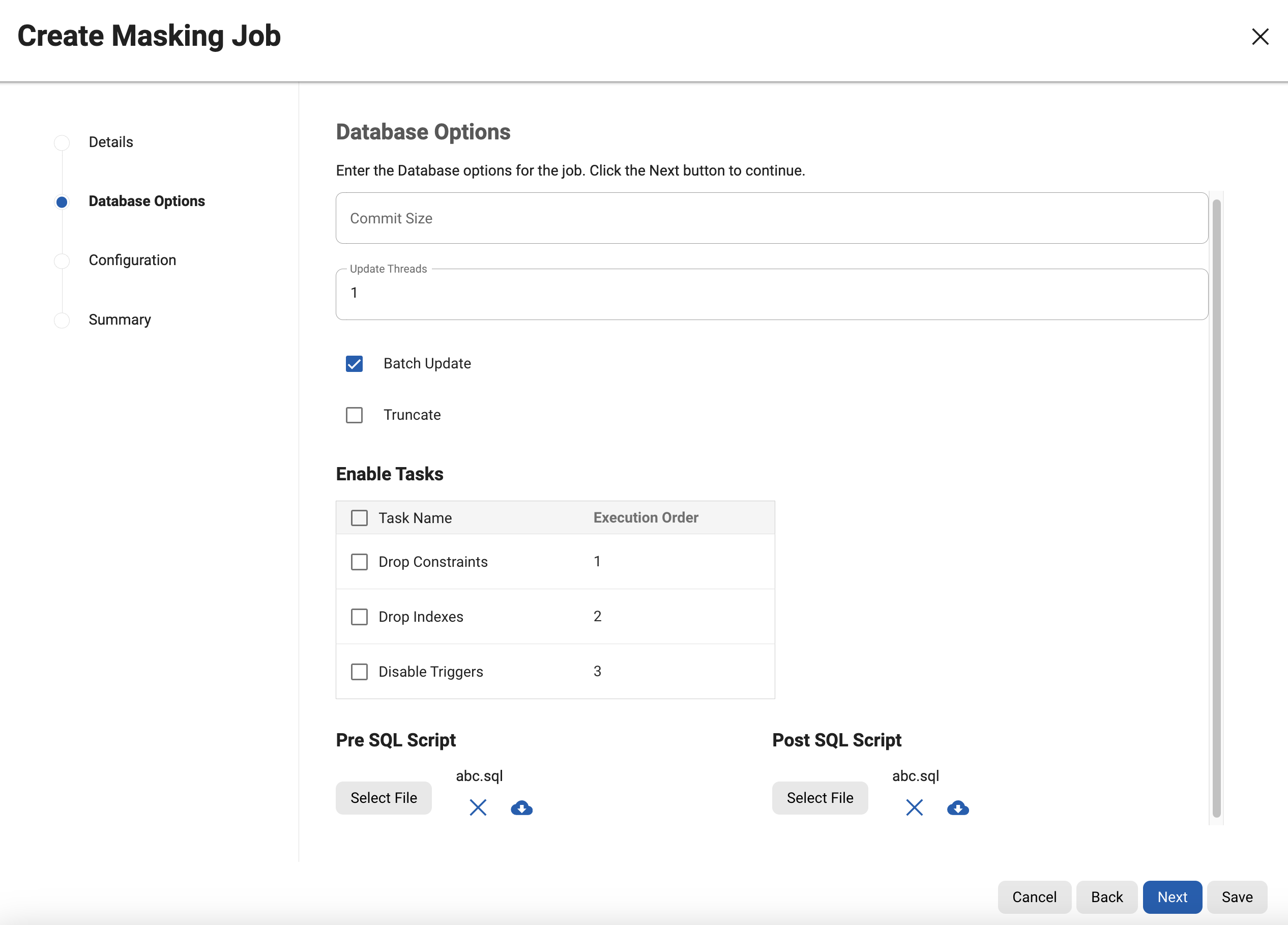This screenshot has height=925, width=1288.
Task: Click the Next button
Action: pyautogui.click(x=1172, y=897)
